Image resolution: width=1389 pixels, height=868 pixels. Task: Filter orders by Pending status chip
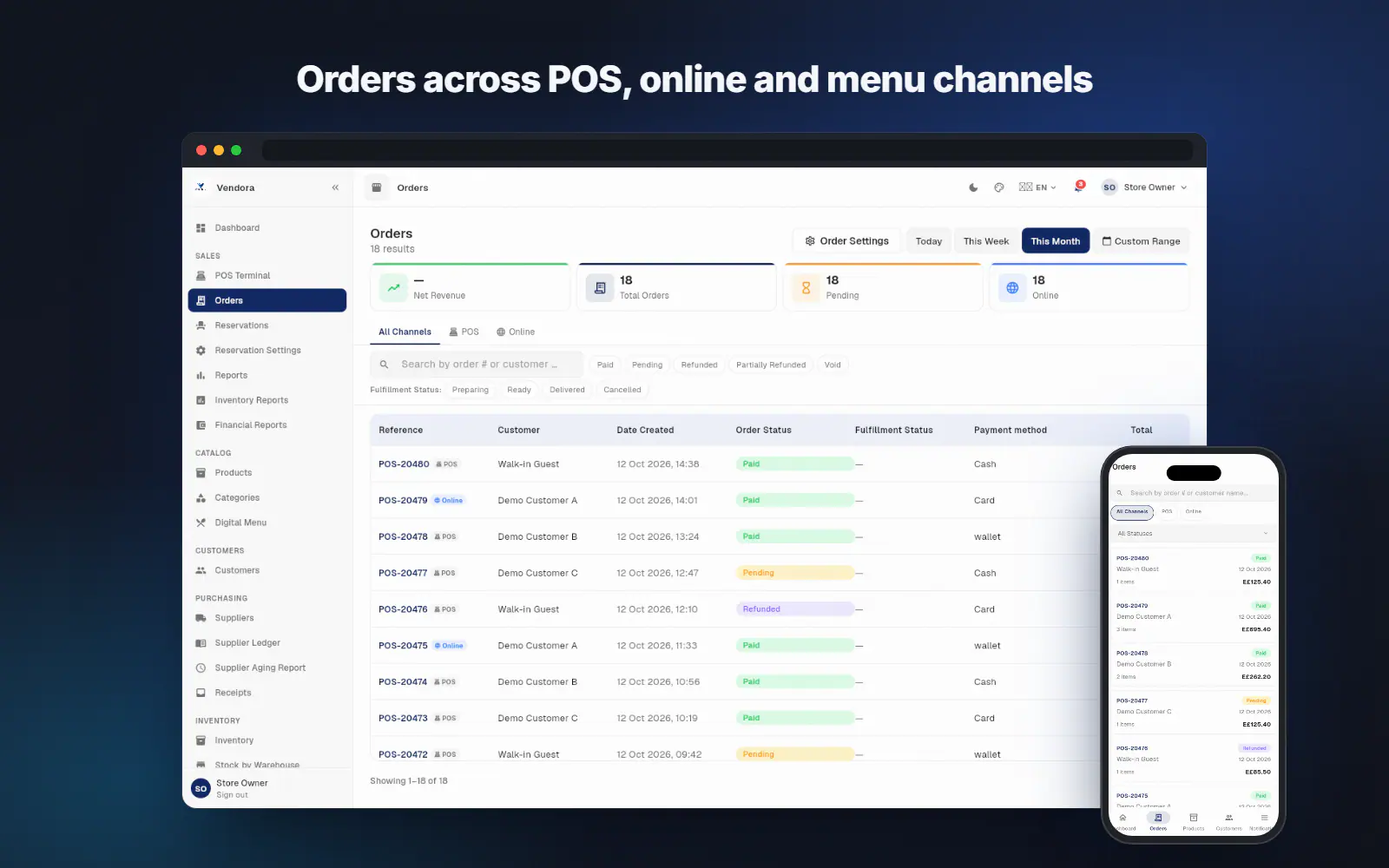pos(647,365)
